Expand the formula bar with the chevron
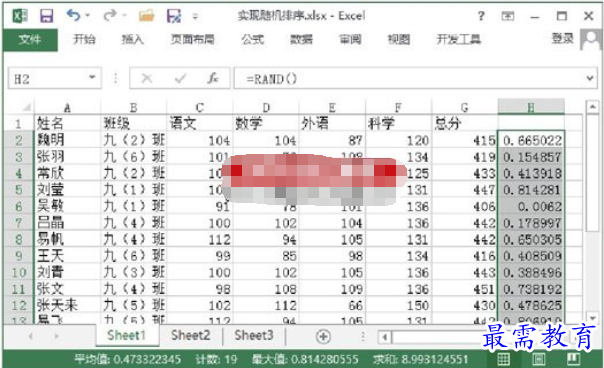Screen dimensions: 604x368 pos(590,78)
